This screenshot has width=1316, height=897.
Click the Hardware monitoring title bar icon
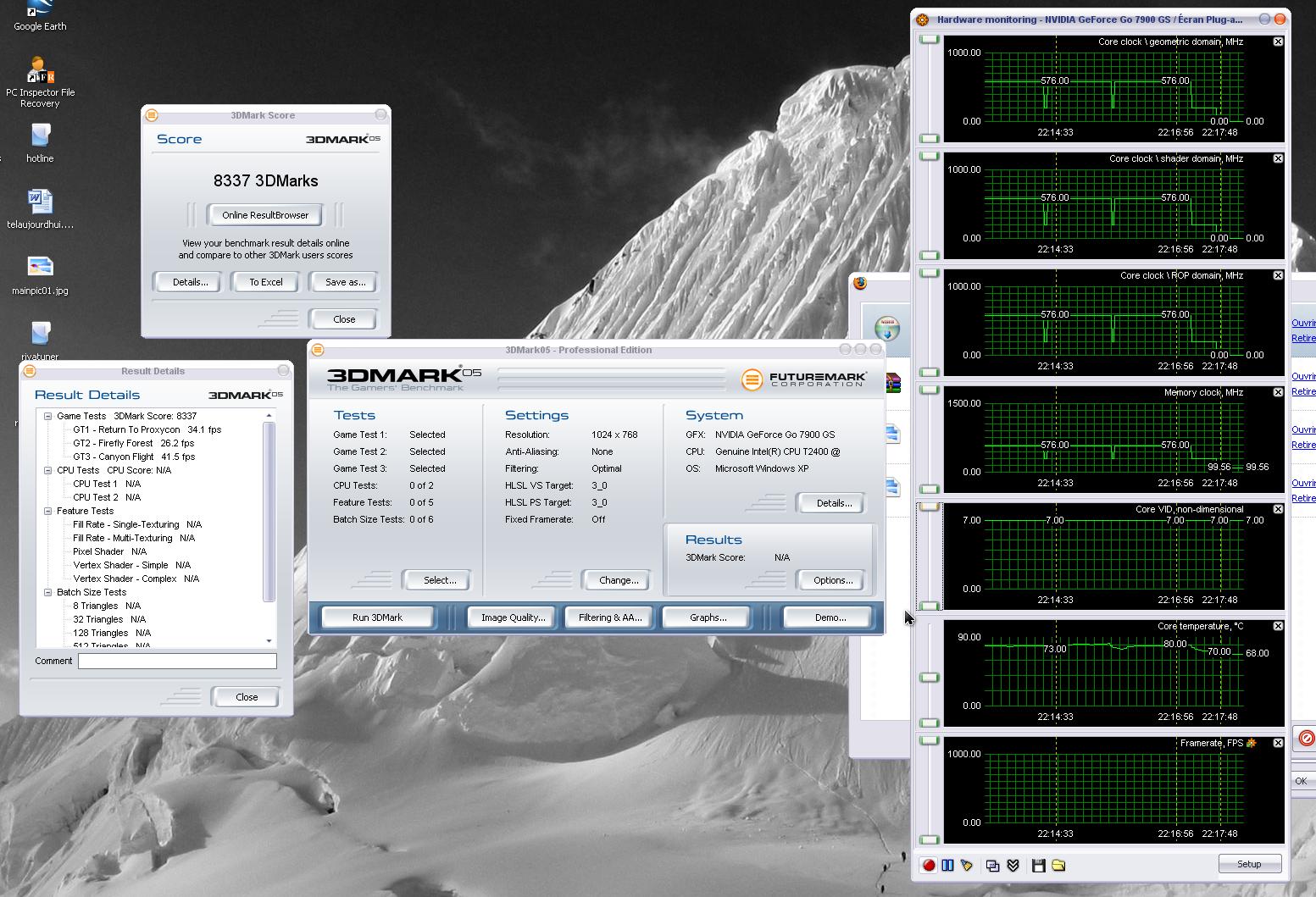coord(923,19)
